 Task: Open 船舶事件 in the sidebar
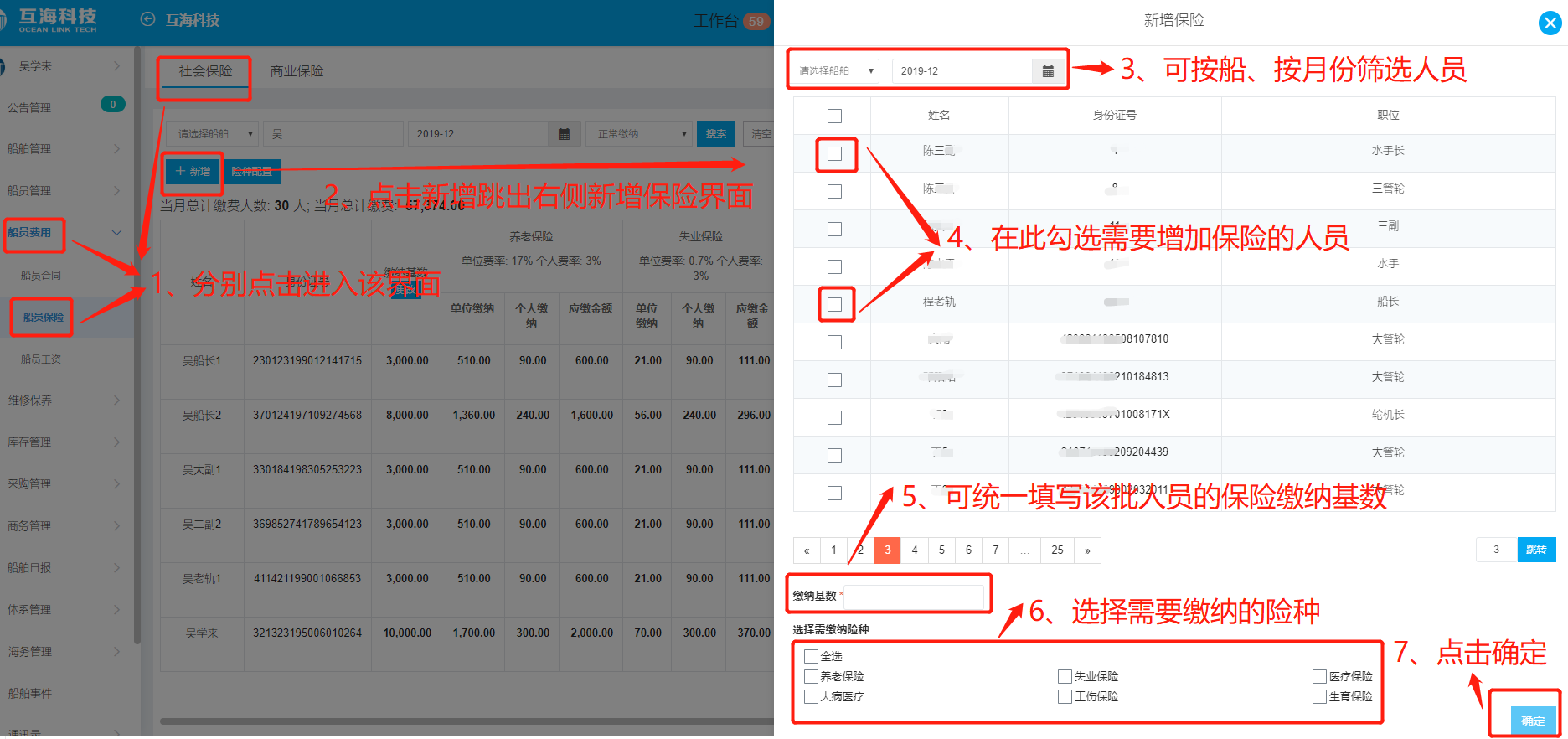[x=29, y=694]
